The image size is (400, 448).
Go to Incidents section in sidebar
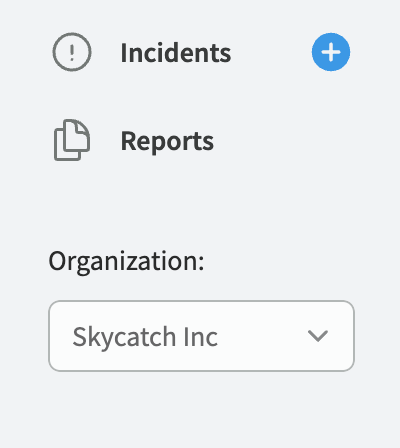(176, 53)
